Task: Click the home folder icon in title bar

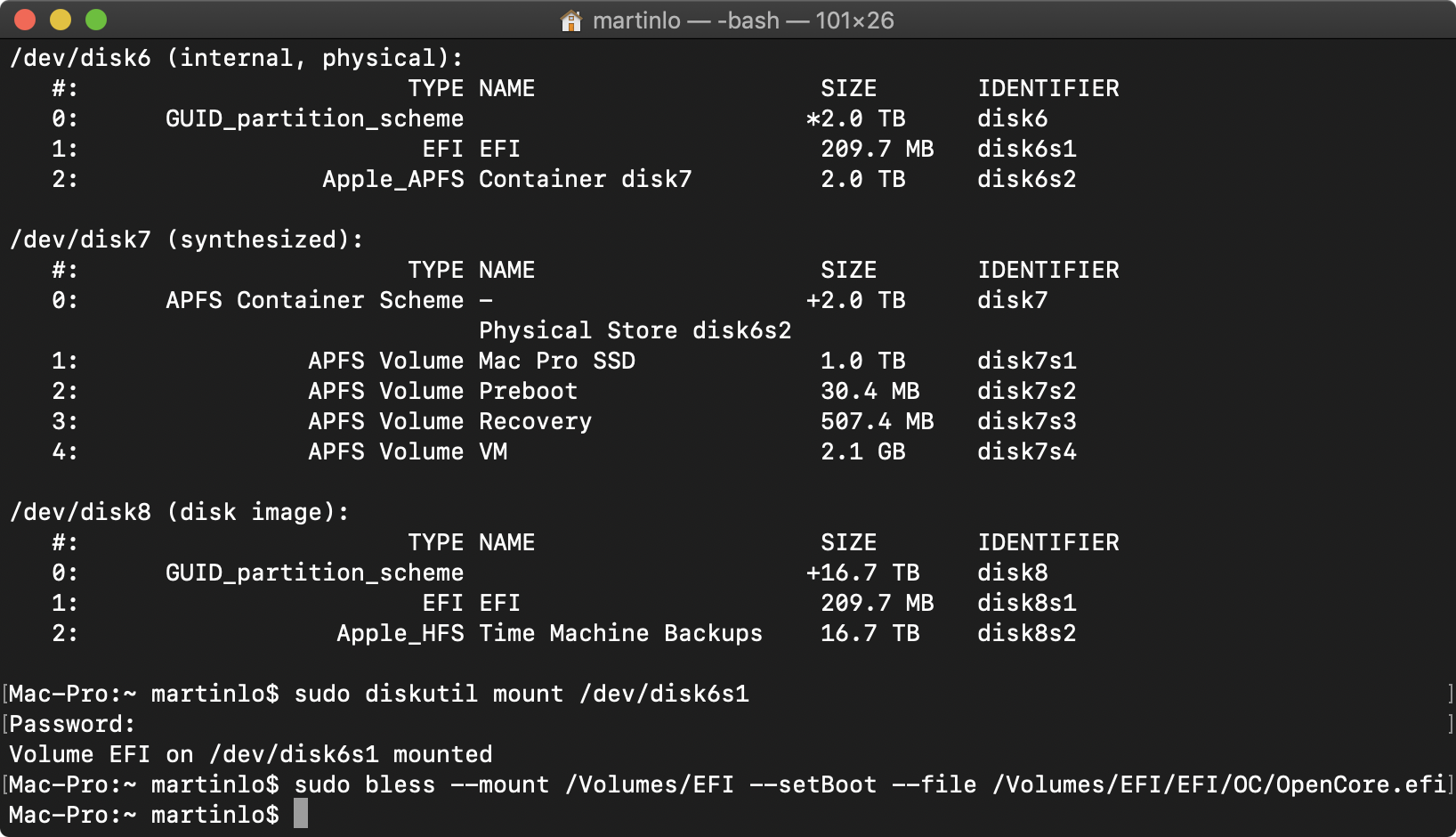Action: [570, 20]
